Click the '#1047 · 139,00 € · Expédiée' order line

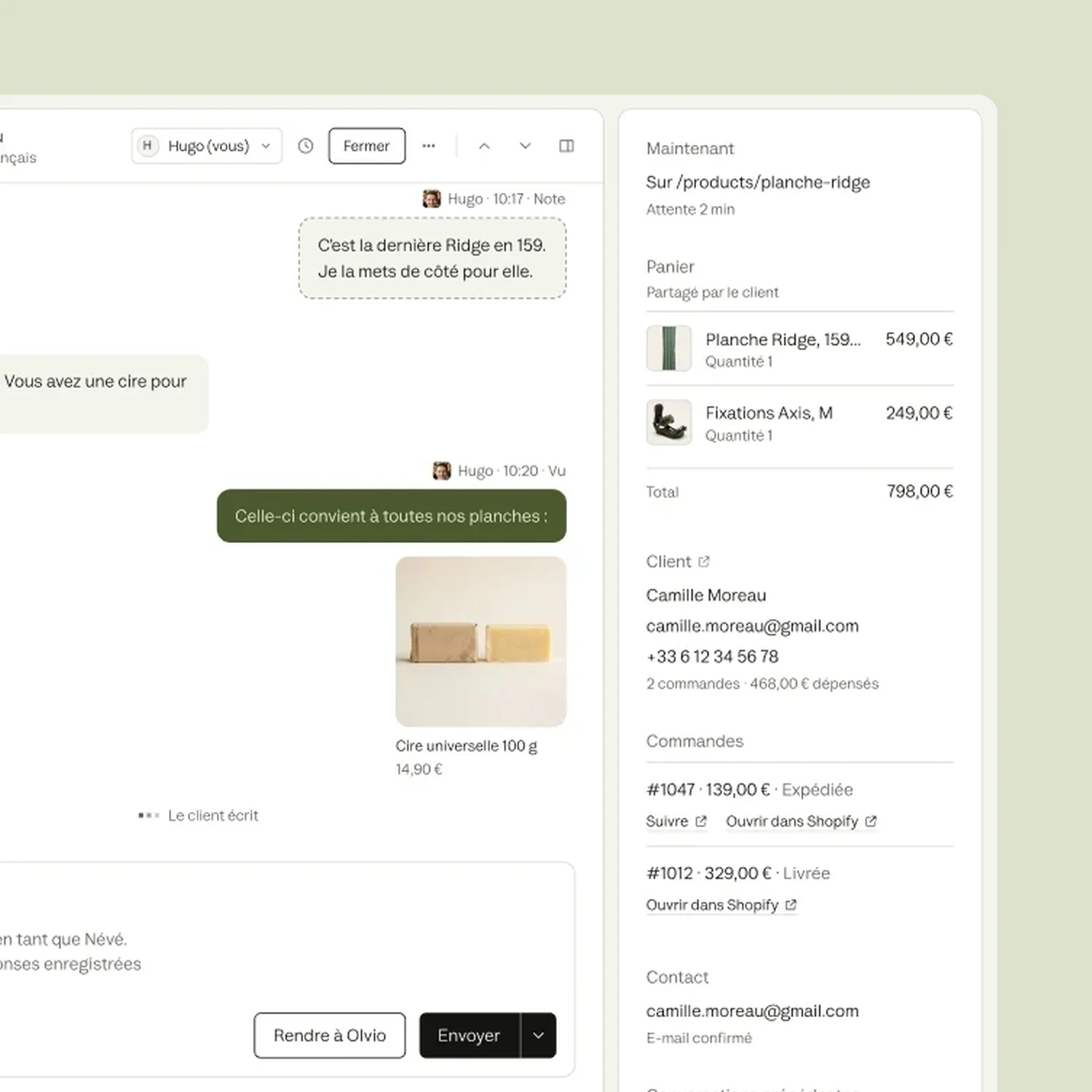(x=750, y=790)
